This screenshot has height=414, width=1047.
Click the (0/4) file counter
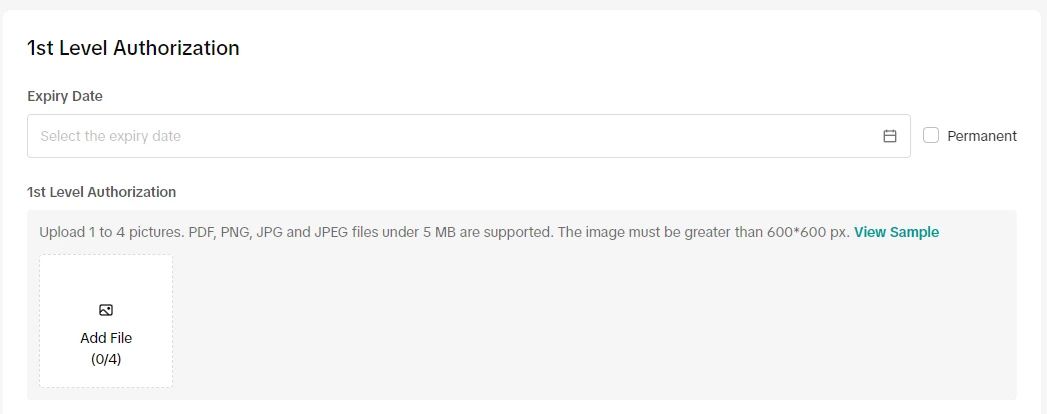[106, 358]
